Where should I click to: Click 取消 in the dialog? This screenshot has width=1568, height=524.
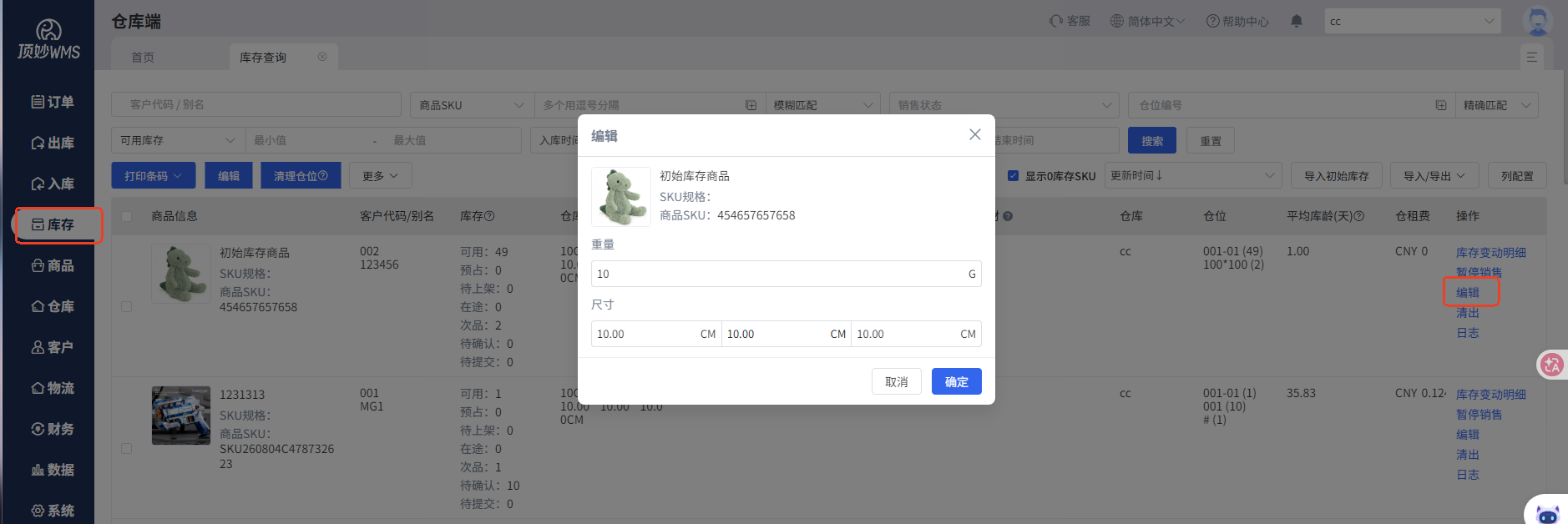coord(897,381)
